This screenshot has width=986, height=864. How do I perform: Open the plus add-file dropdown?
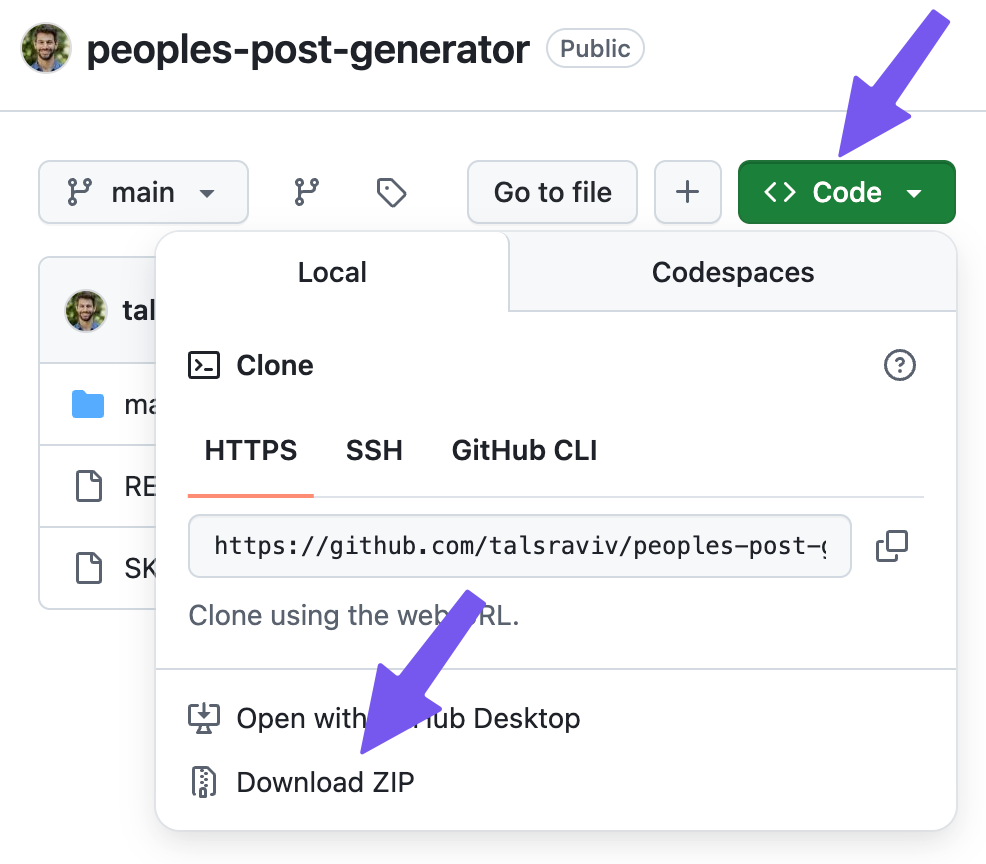(x=688, y=192)
